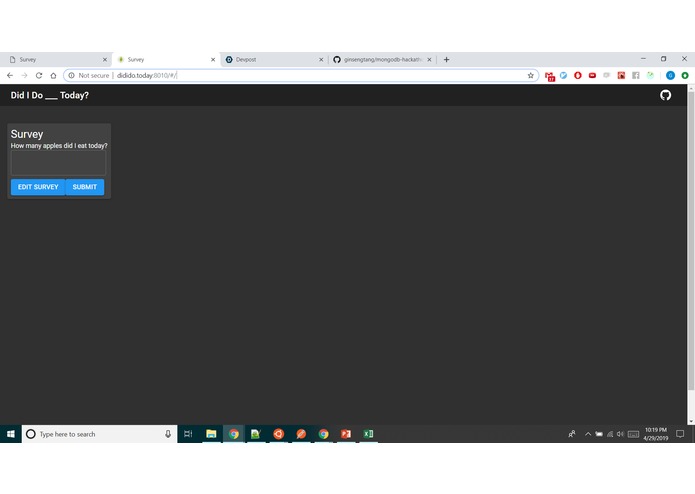Click the EDIT SURVEY button
Screen dimensions: 695x494
[x=38, y=187]
